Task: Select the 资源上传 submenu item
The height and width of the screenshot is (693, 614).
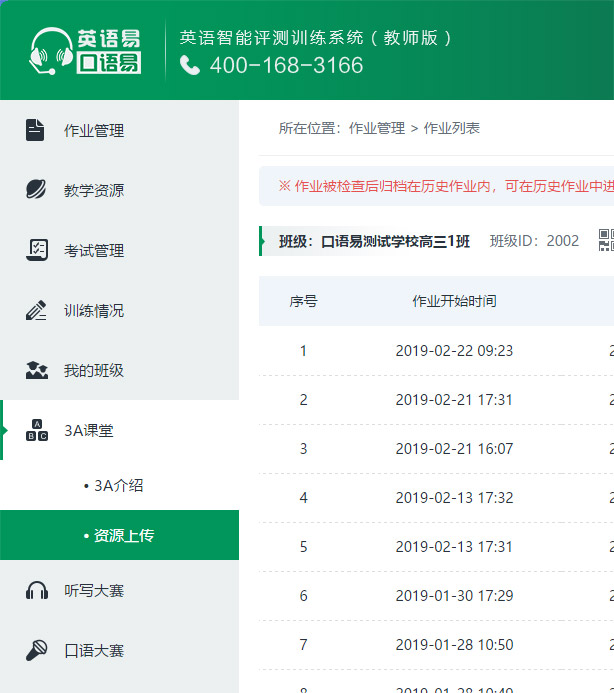Action: coord(123,535)
